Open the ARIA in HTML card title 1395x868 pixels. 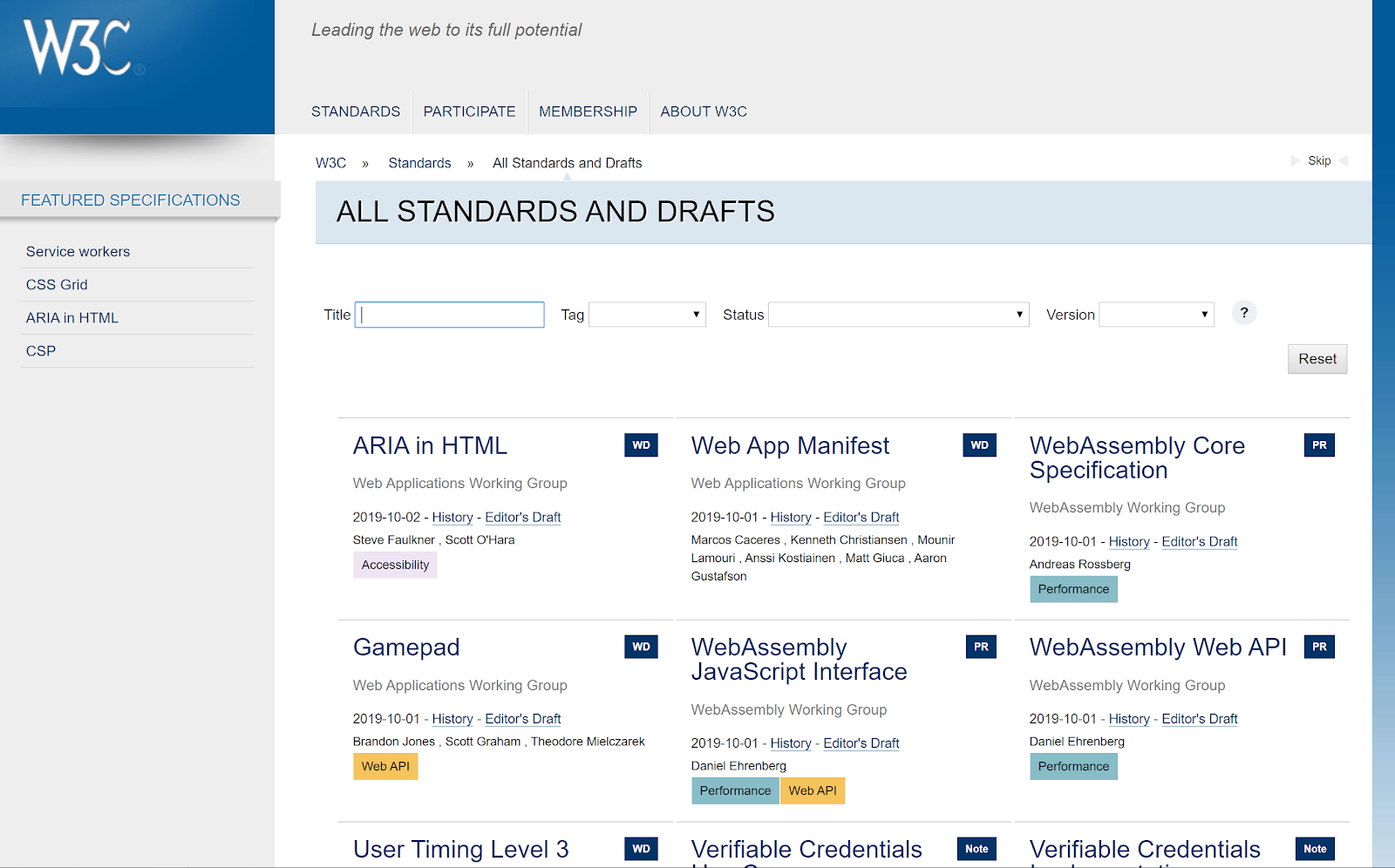point(430,445)
